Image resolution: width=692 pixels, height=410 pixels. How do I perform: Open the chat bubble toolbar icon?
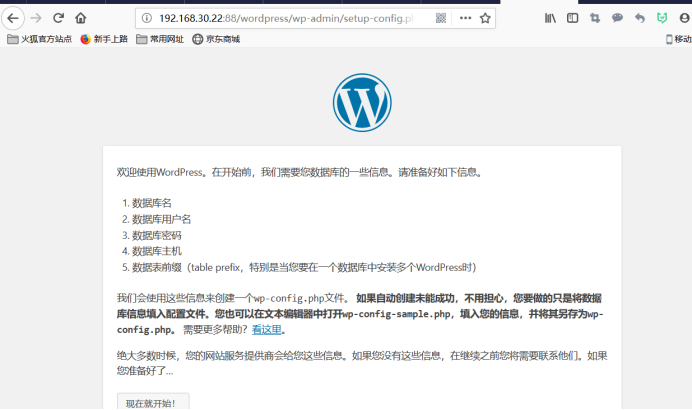[617, 18]
